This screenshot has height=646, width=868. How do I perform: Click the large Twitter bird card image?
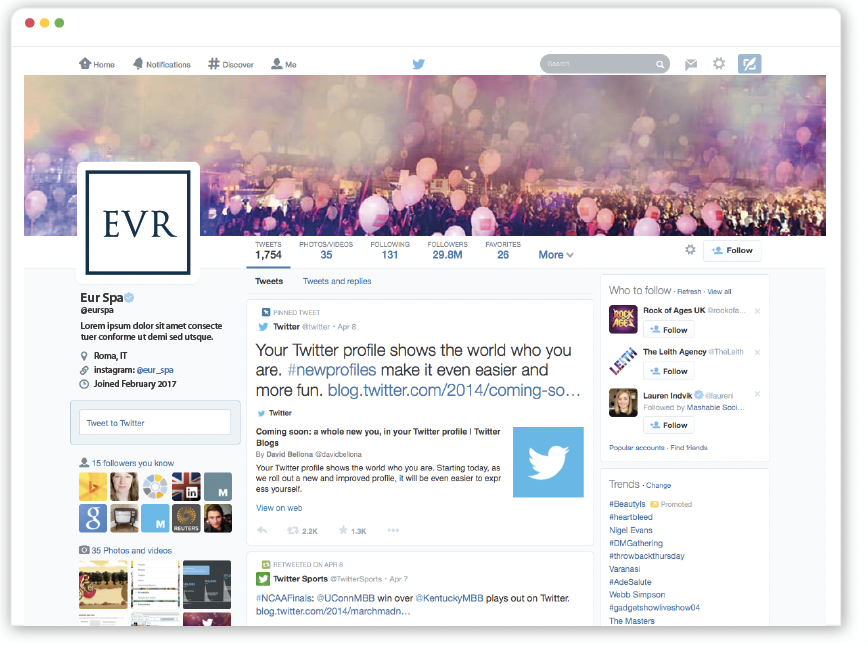548,462
